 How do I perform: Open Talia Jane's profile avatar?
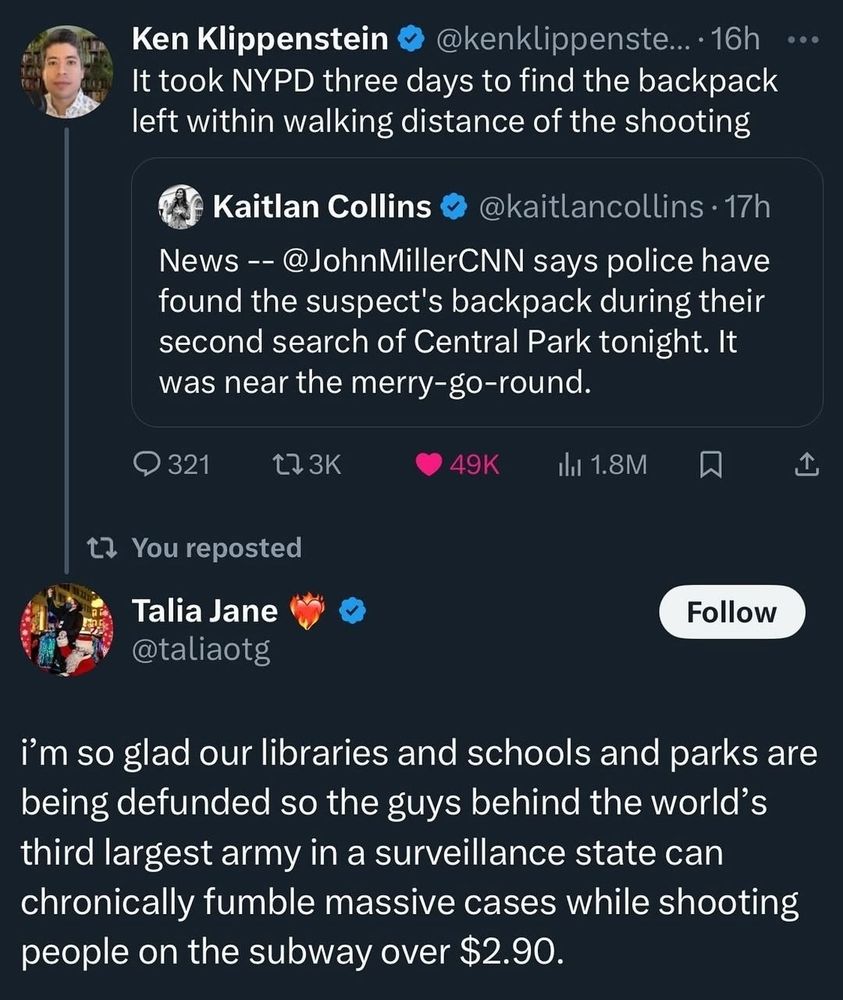coord(66,630)
